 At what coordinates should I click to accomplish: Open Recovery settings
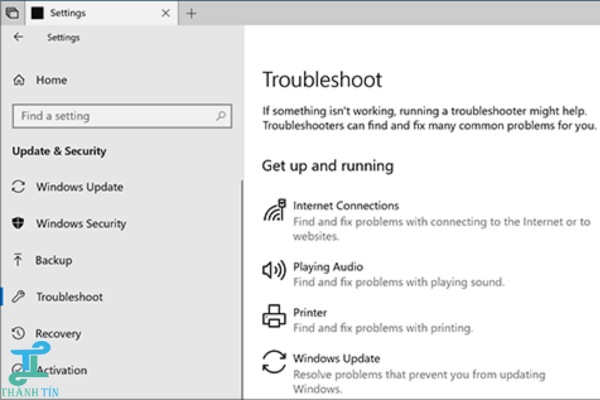pyautogui.click(x=58, y=333)
